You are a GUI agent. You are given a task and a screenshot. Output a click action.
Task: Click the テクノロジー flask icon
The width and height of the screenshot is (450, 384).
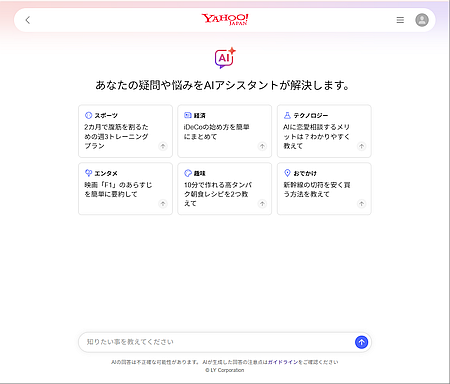287,115
